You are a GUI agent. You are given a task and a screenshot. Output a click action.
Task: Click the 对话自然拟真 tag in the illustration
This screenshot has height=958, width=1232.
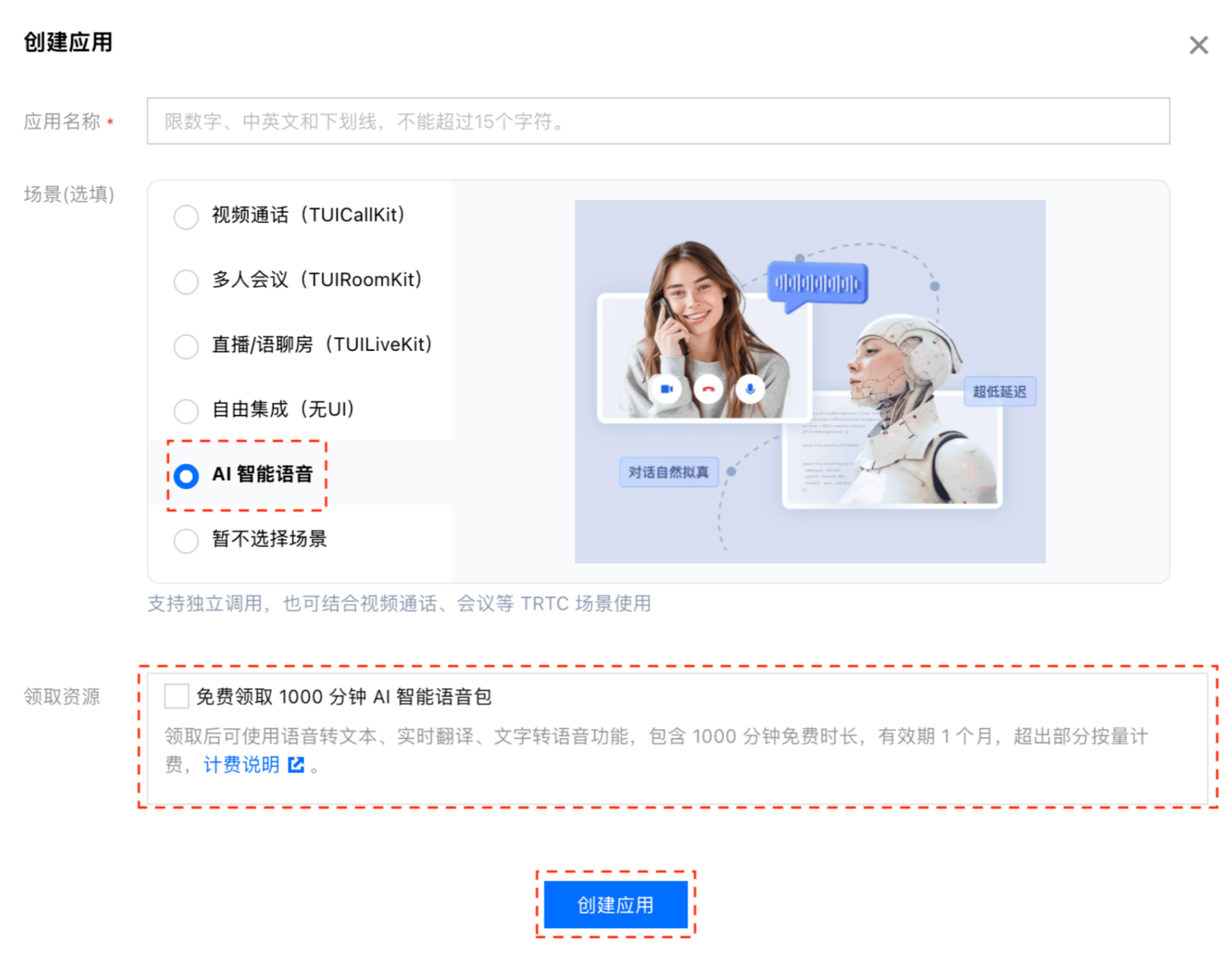(668, 472)
